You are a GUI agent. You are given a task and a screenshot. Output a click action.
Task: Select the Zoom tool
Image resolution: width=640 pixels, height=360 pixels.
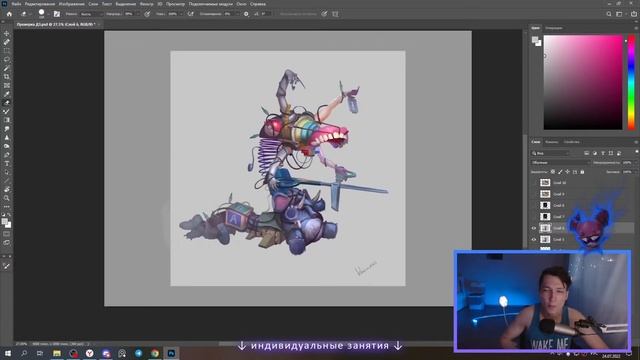coord(7,198)
